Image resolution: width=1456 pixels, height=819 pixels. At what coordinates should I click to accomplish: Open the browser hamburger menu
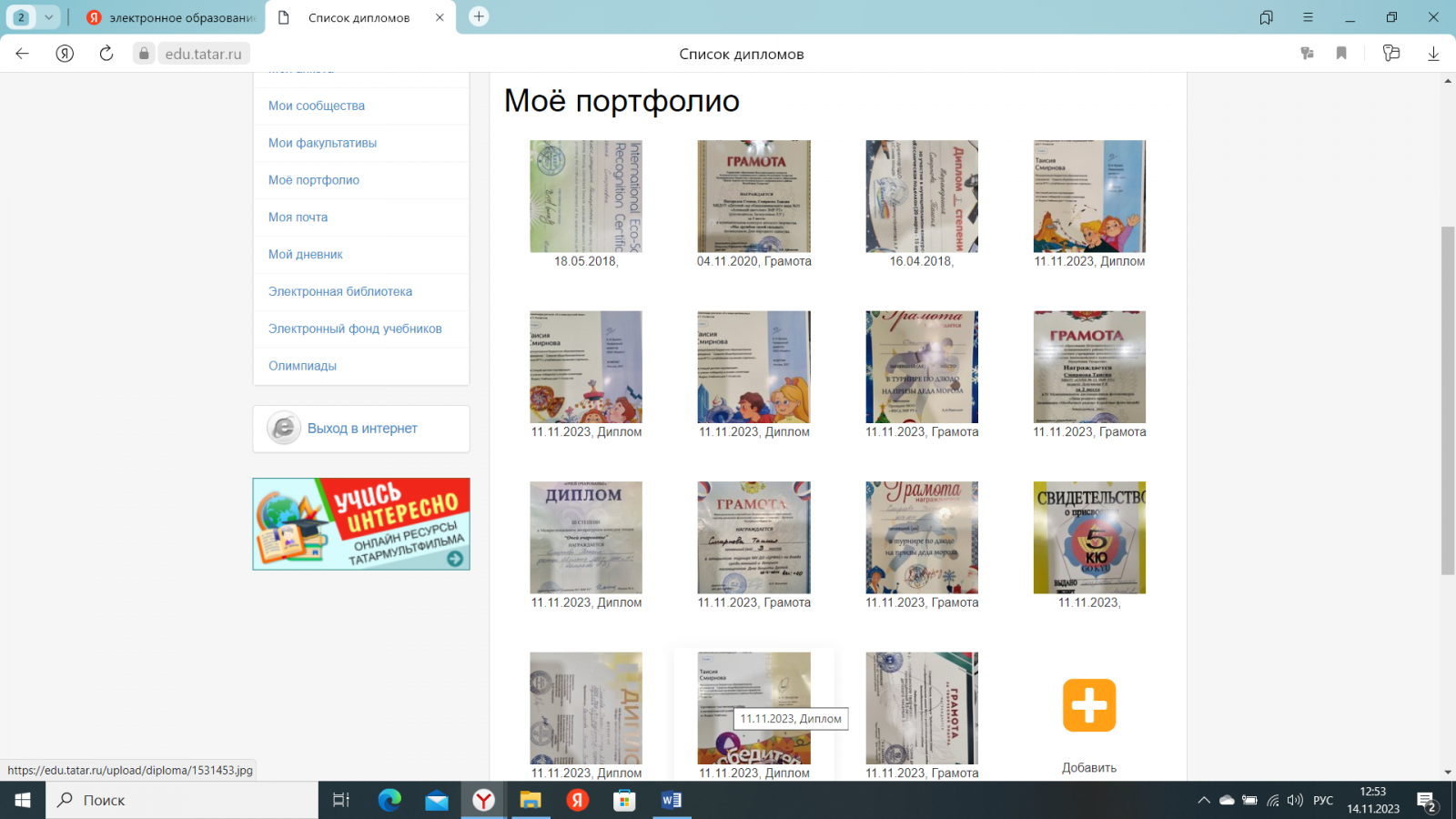click(1308, 17)
